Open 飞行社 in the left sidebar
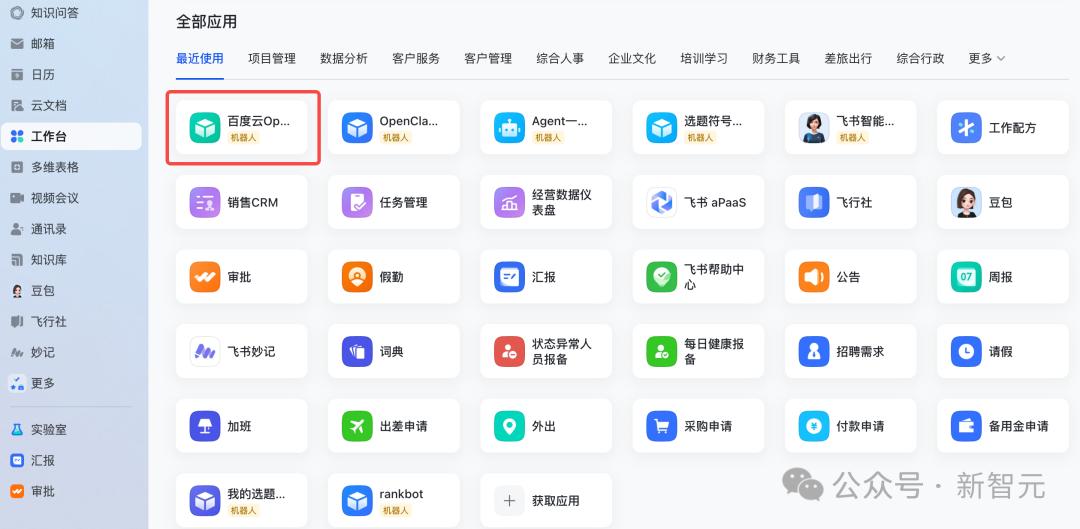Screen dimensions: 1080x529 72,322
